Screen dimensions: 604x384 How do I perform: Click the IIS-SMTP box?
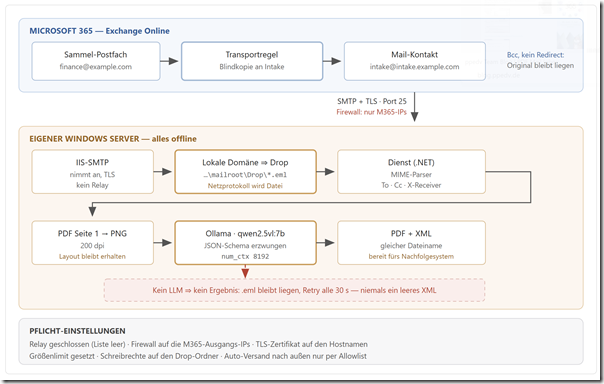pos(92,172)
